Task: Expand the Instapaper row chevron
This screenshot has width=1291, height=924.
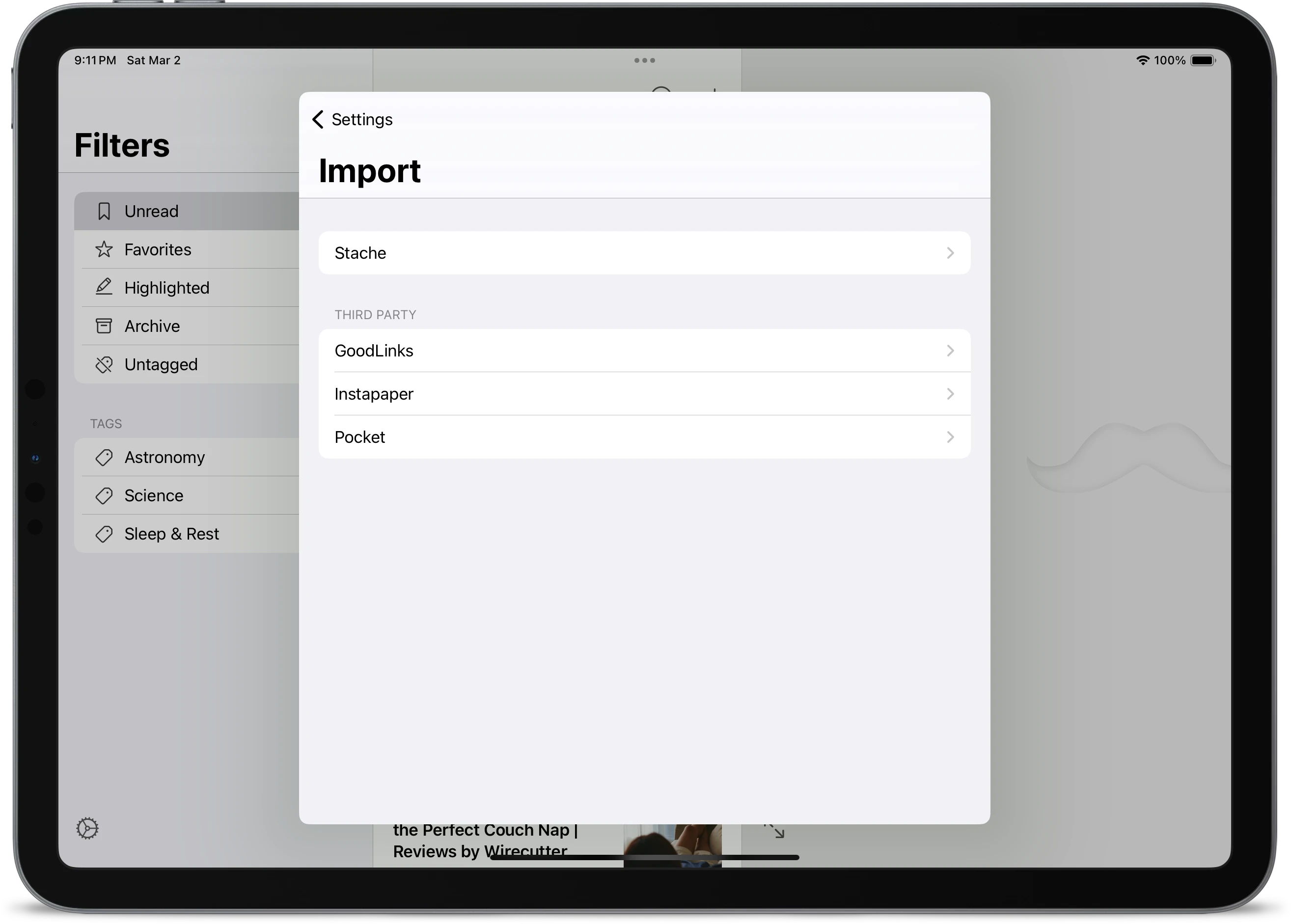Action: (951, 394)
